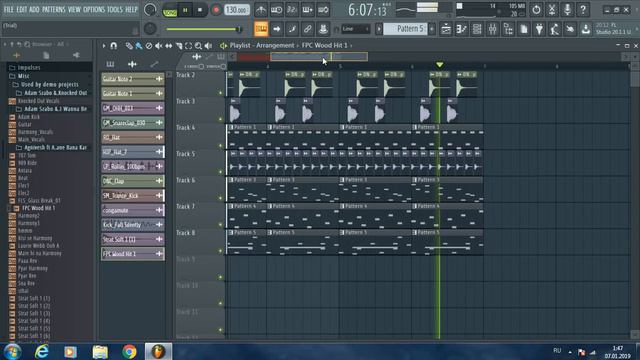Image resolution: width=640 pixels, height=360 pixels.
Task: Open the OPTIONS menu
Action: (x=93, y=9)
